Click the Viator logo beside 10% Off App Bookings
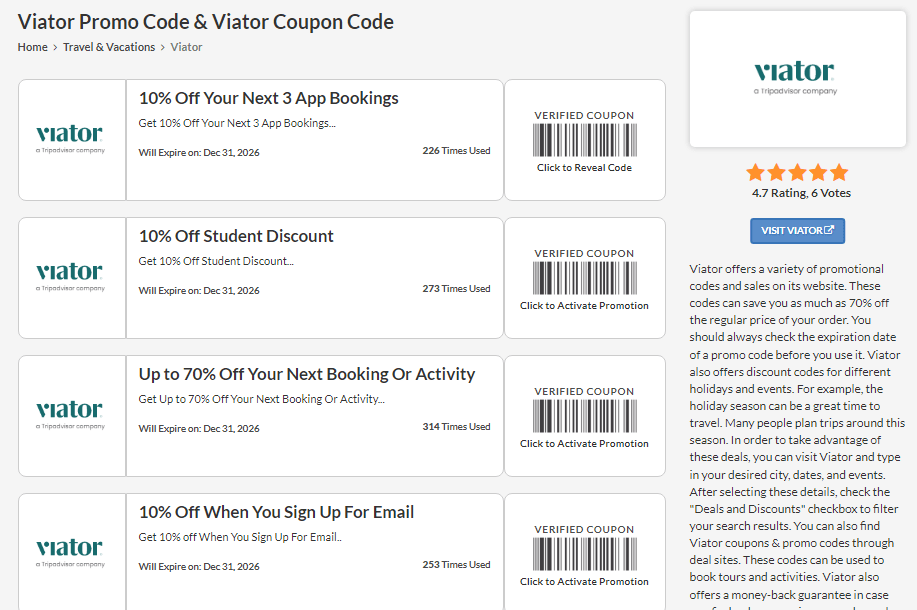This screenshot has width=917, height=610. coord(69,139)
